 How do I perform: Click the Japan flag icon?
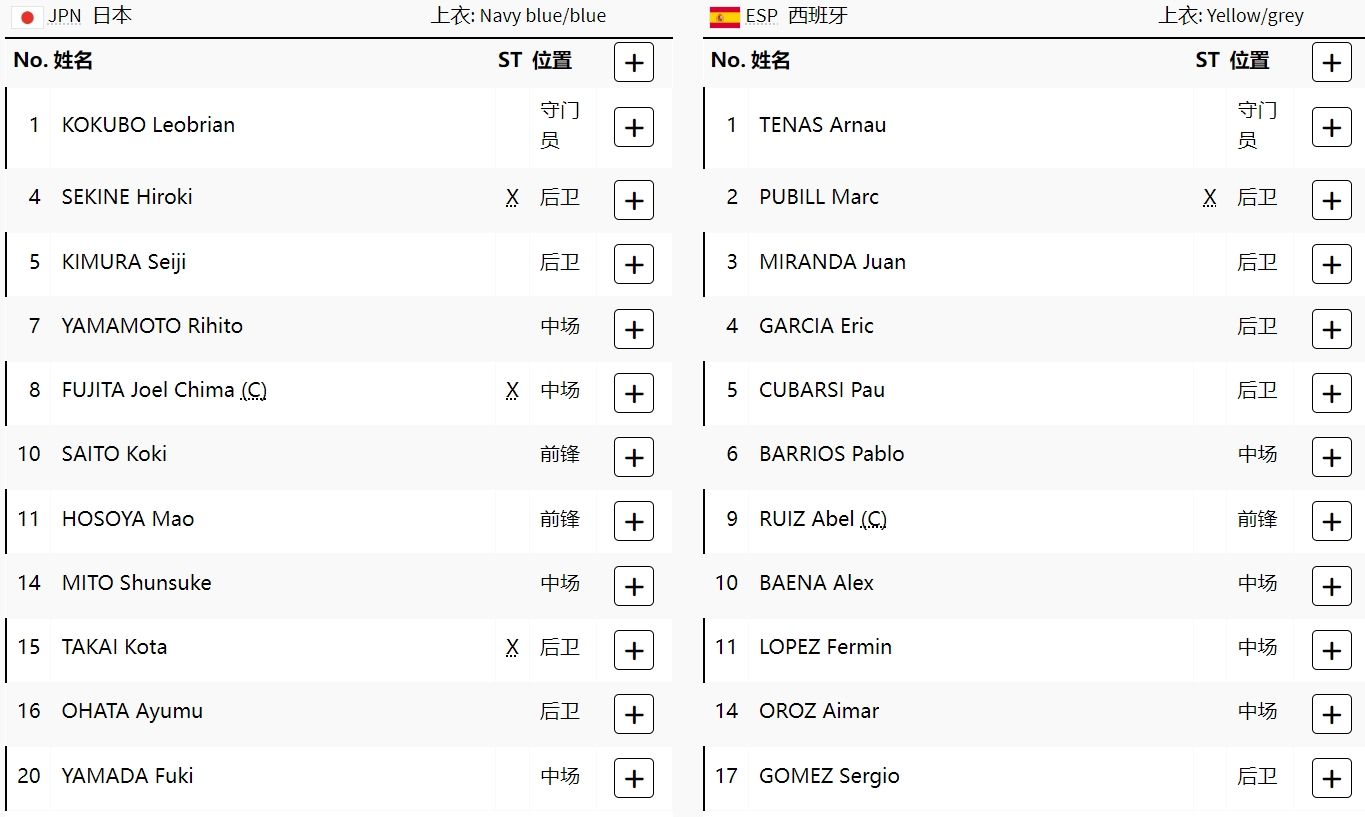[x=27, y=17]
